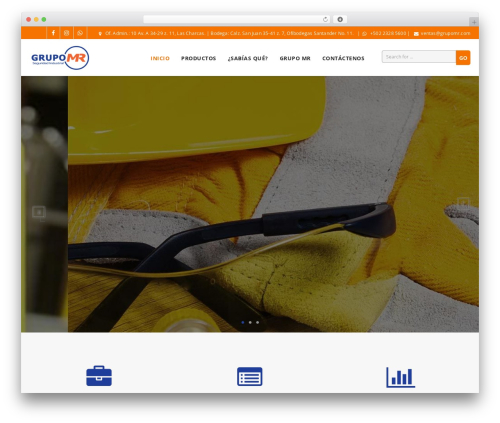Open the INICIO menu item
500x423 pixels.
pos(160,58)
